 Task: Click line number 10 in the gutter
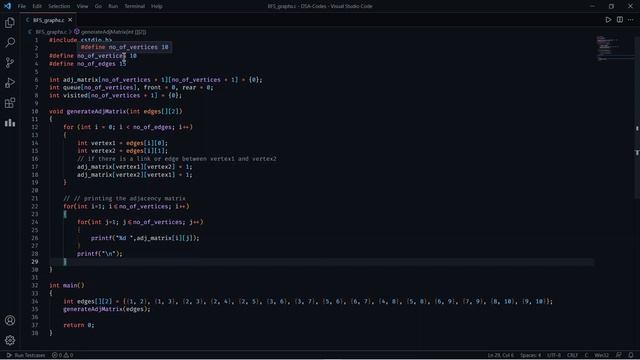[x=35, y=111]
